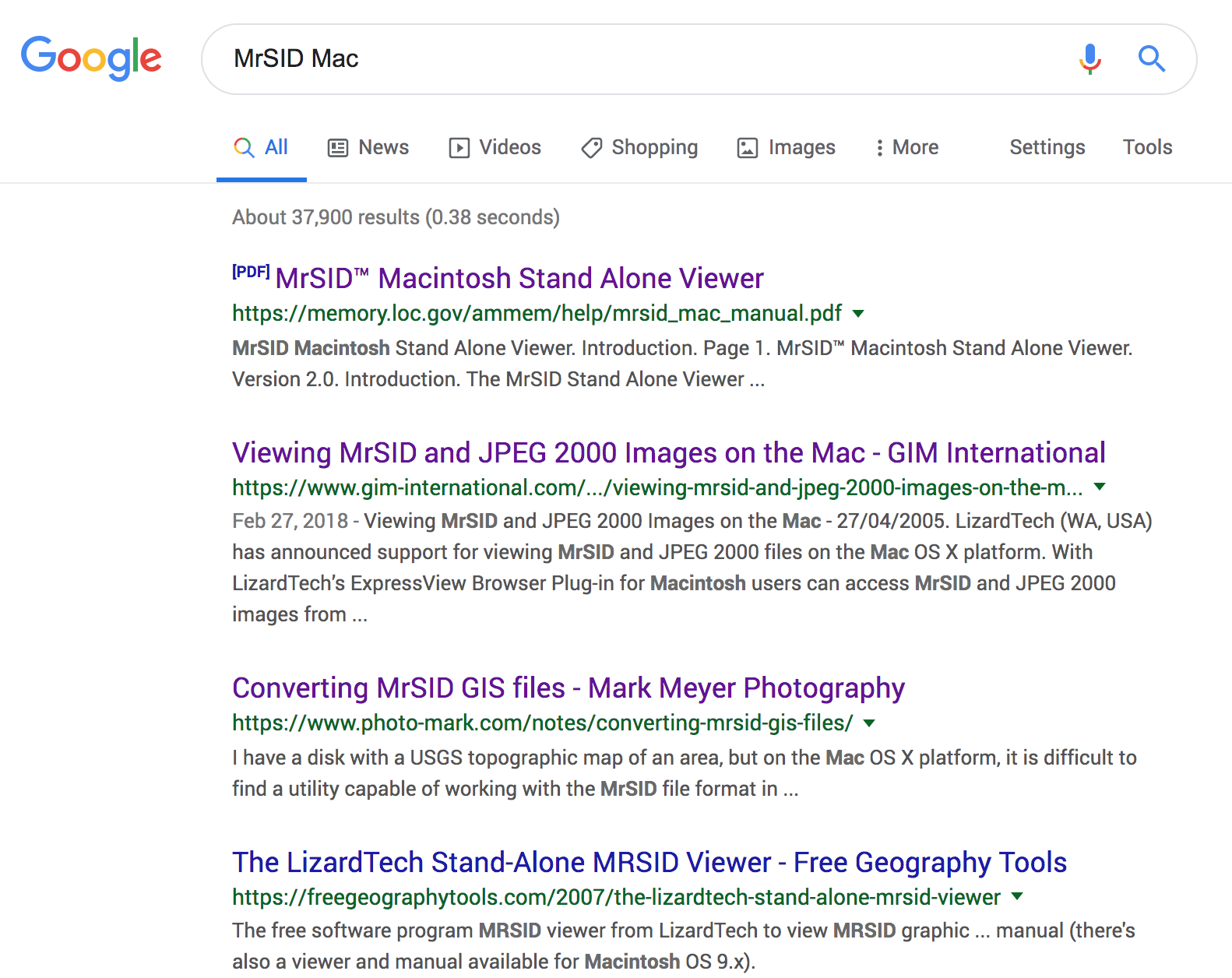Switch to the News tab
The width and height of the screenshot is (1232, 978).
tap(368, 148)
